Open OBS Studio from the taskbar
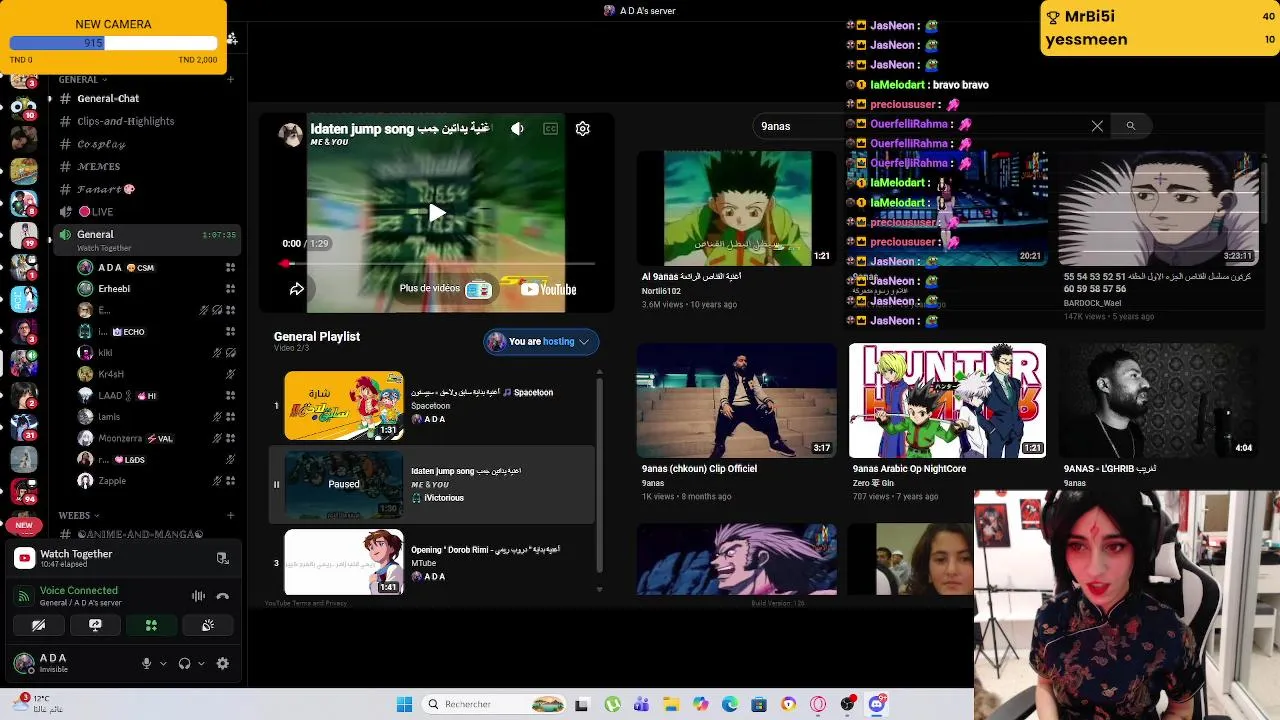1280x720 pixels. click(848, 704)
